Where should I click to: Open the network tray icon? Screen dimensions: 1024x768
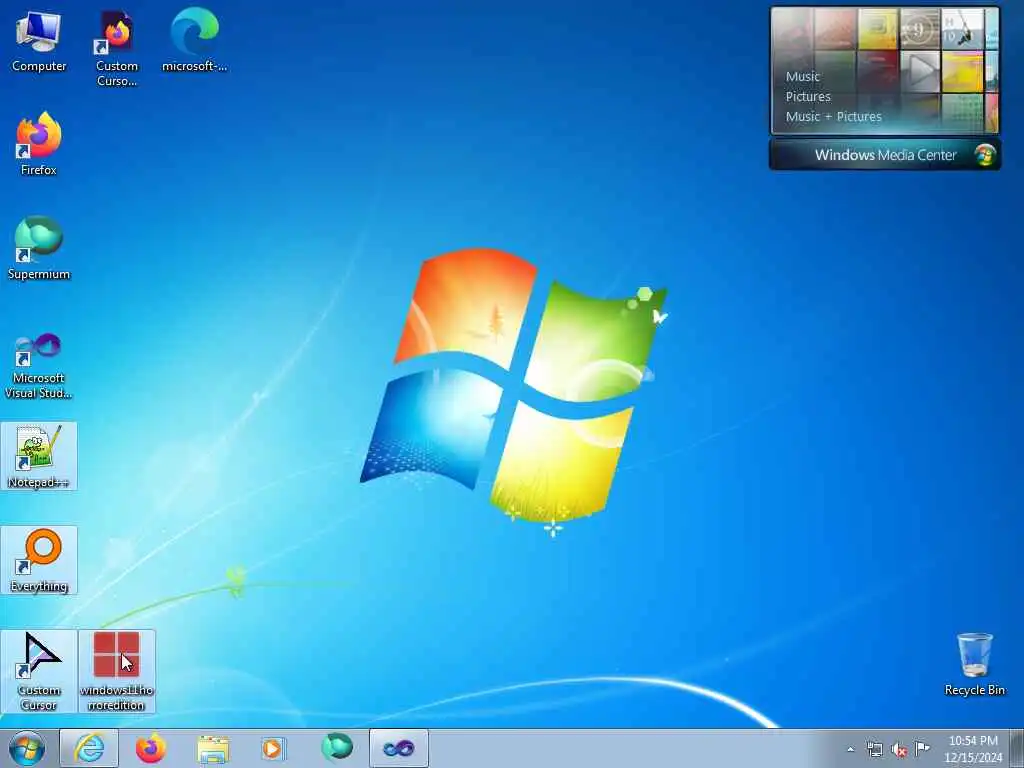[874, 749]
